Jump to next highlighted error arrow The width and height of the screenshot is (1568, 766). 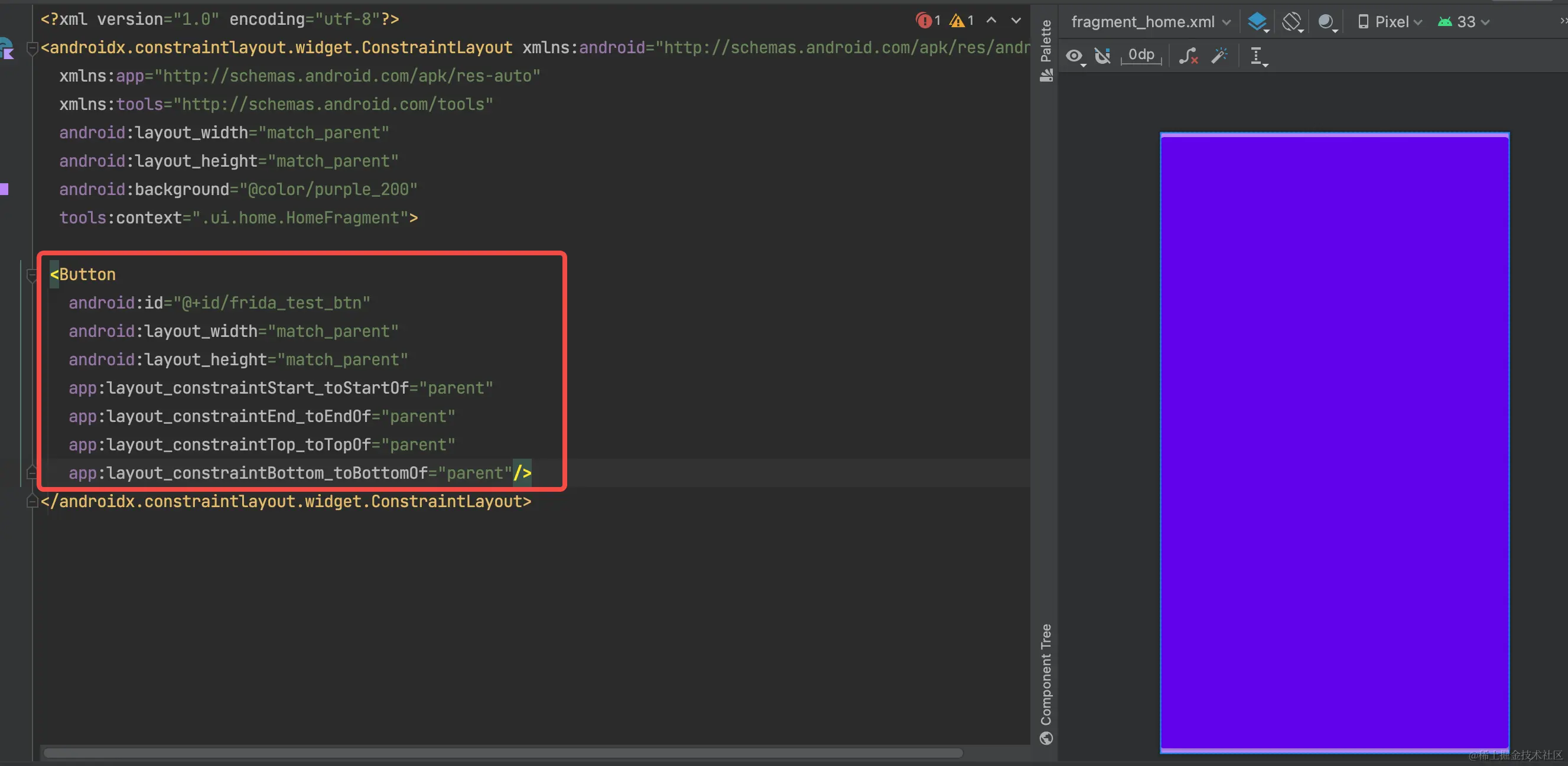click(1016, 21)
